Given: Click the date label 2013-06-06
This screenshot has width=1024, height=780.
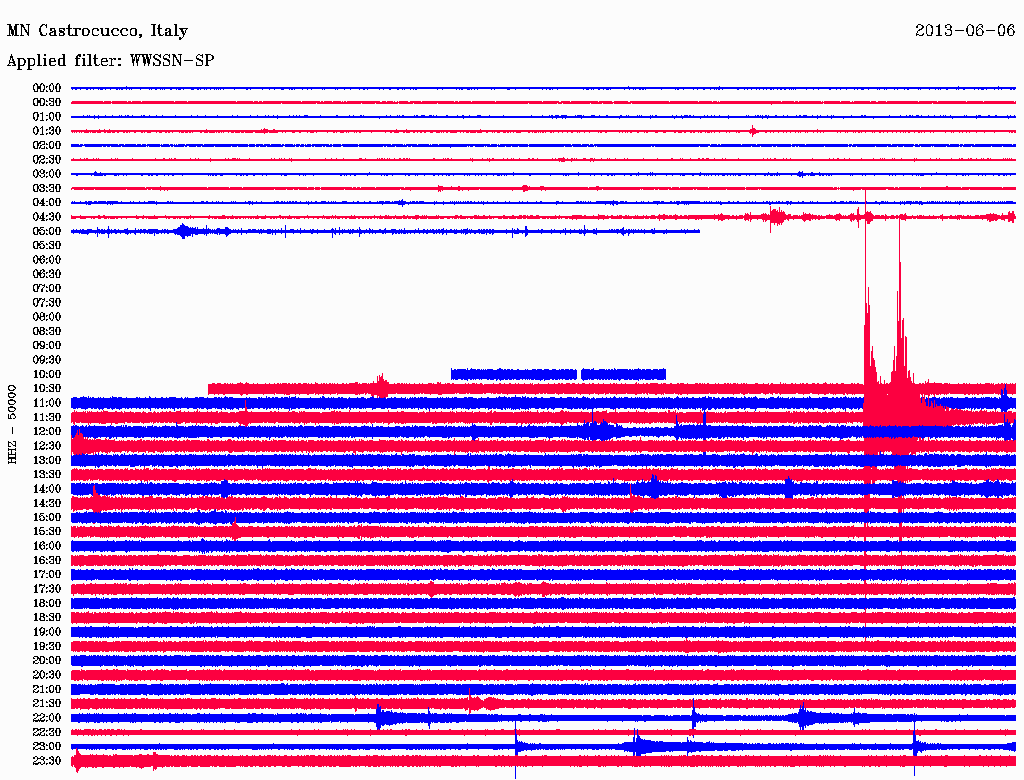Looking at the screenshot, I should [x=965, y=30].
